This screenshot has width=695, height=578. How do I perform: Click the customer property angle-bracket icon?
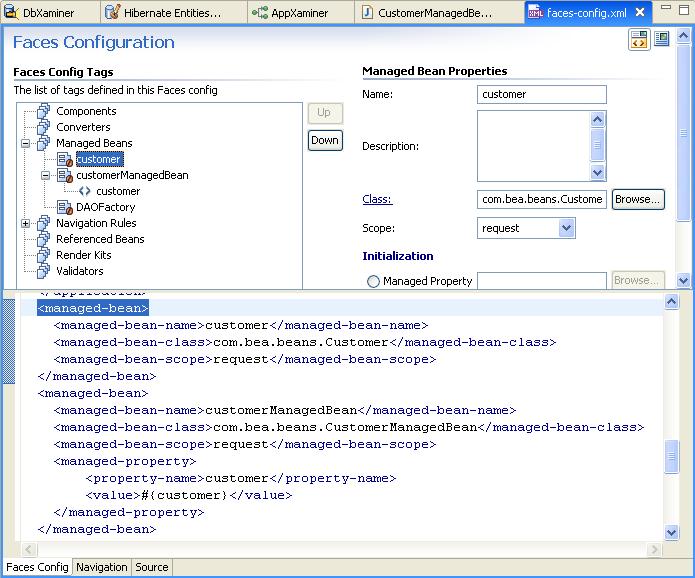[x=85, y=191]
